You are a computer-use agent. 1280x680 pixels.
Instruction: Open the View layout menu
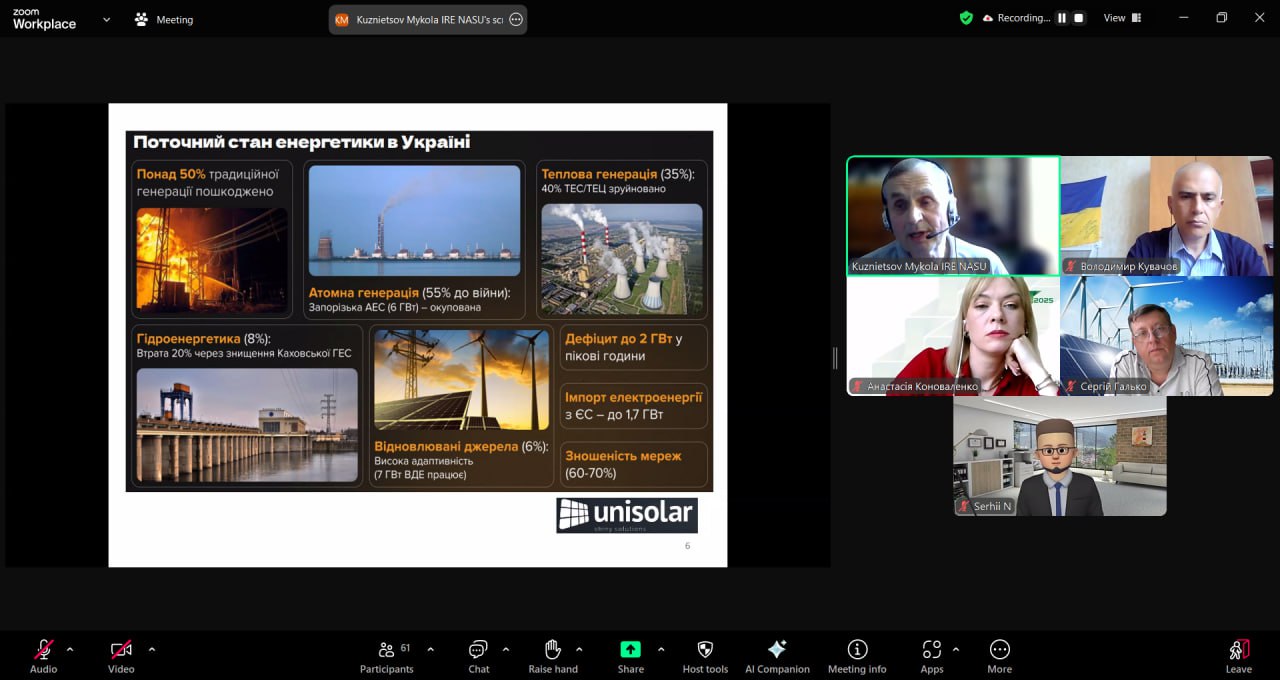[x=1122, y=18]
